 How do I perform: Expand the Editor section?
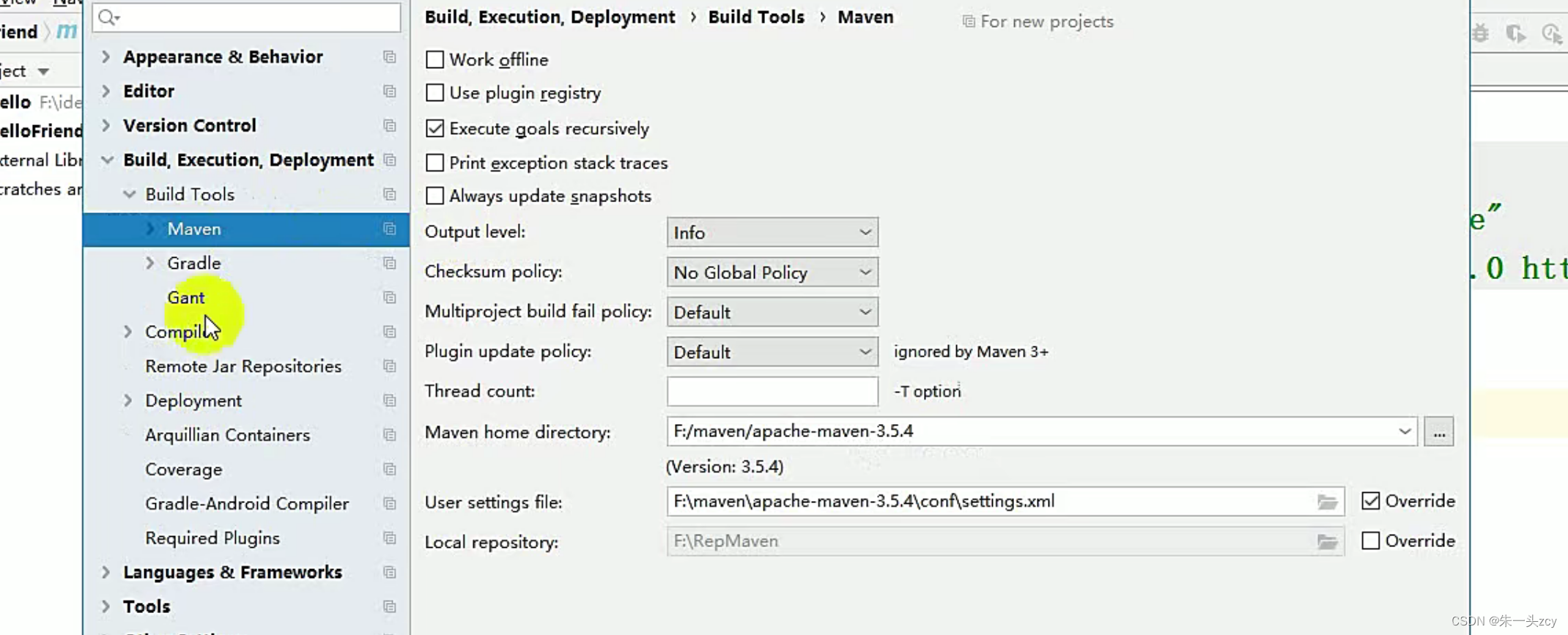pyautogui.click(x=106, y=92)
